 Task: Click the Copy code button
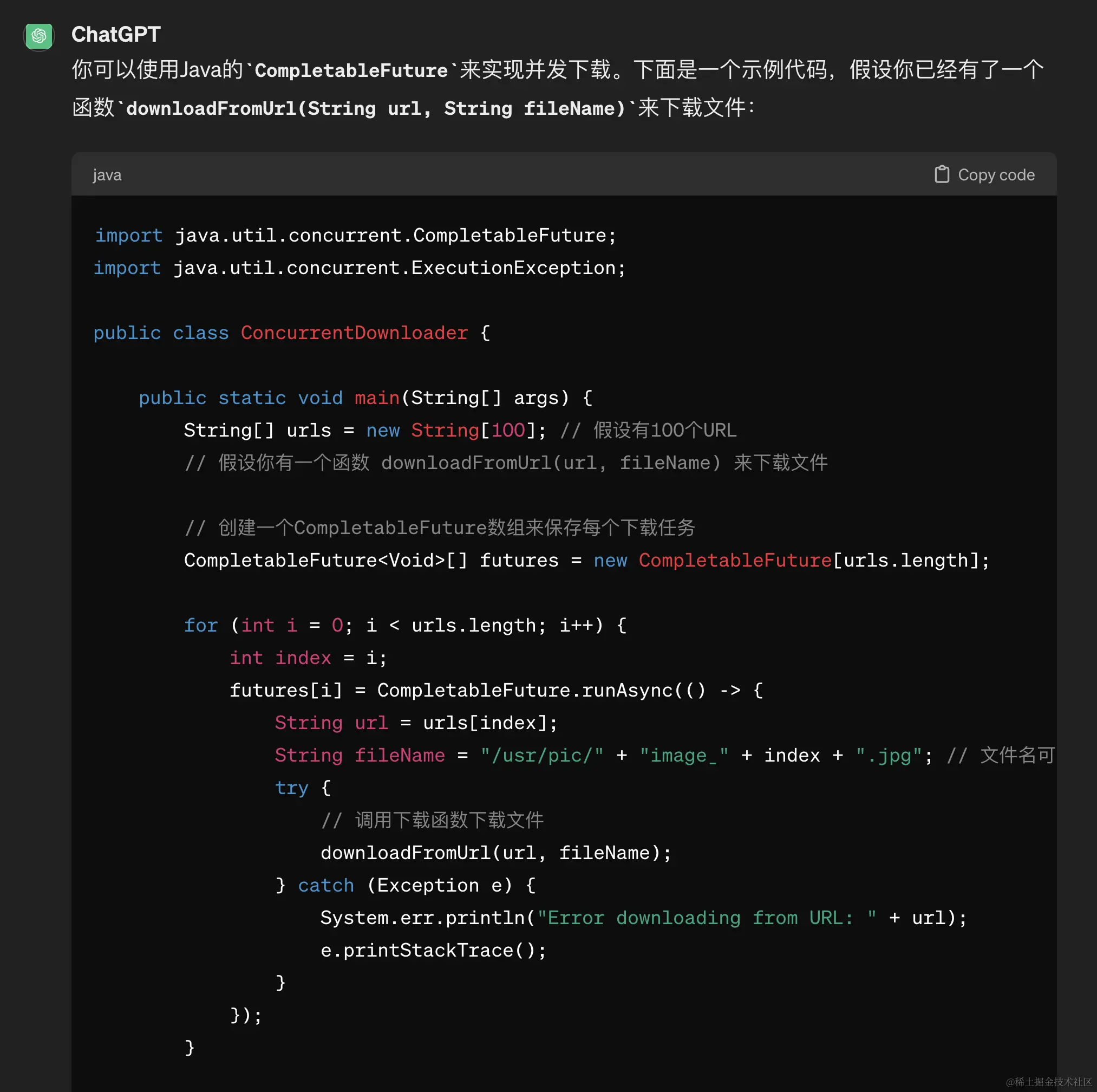[x=996, y=174]
